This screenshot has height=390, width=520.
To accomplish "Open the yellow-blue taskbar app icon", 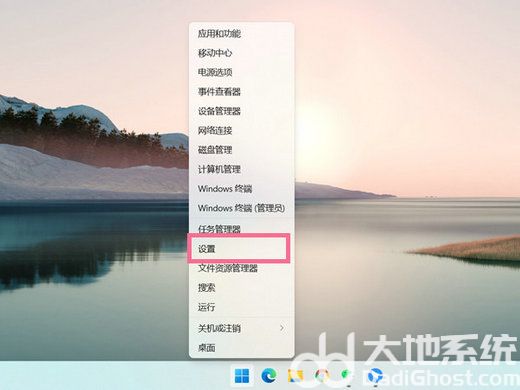I will tap(295, 376).
